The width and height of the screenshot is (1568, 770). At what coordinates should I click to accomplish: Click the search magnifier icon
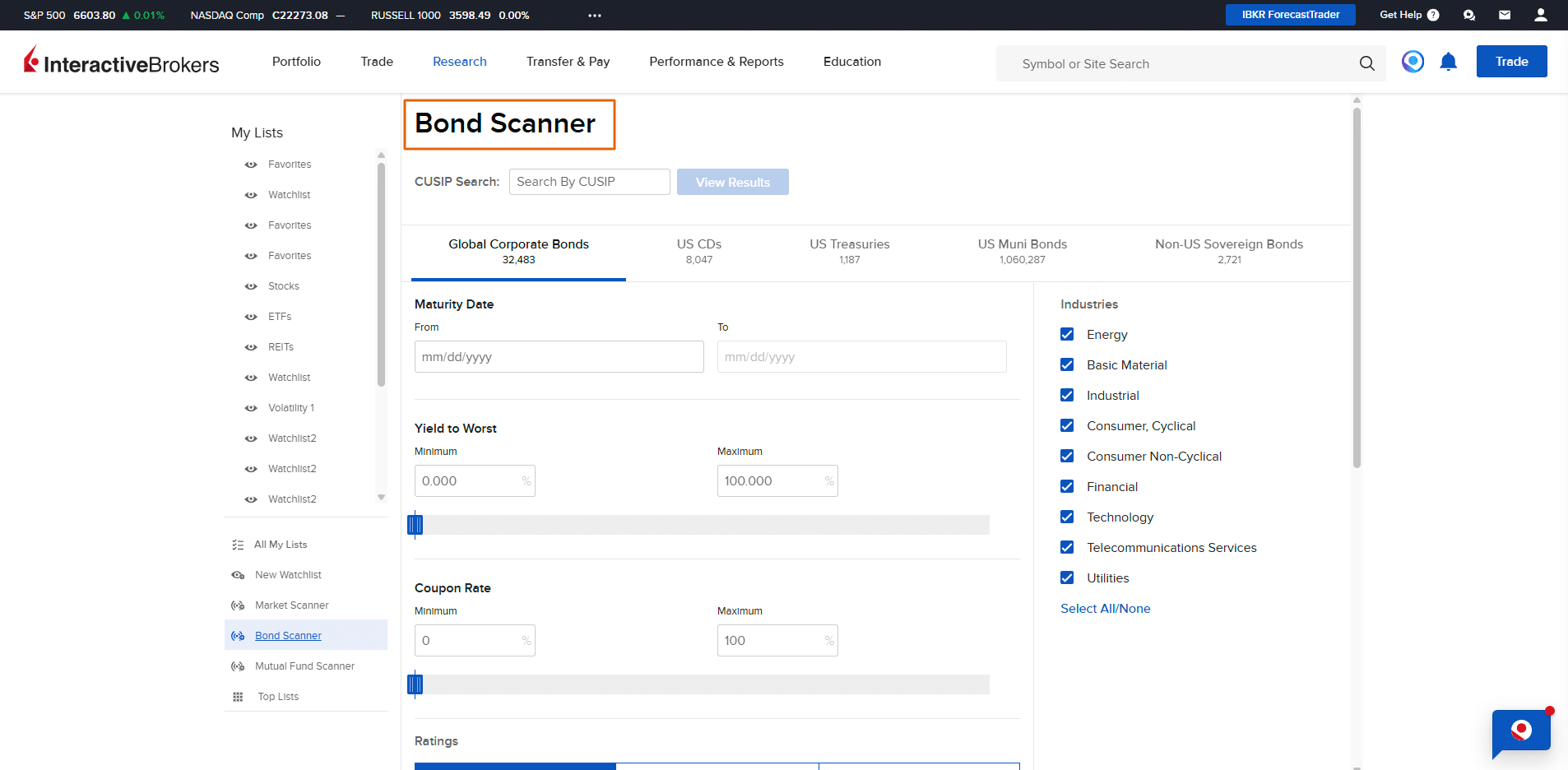pos(1366,63)
